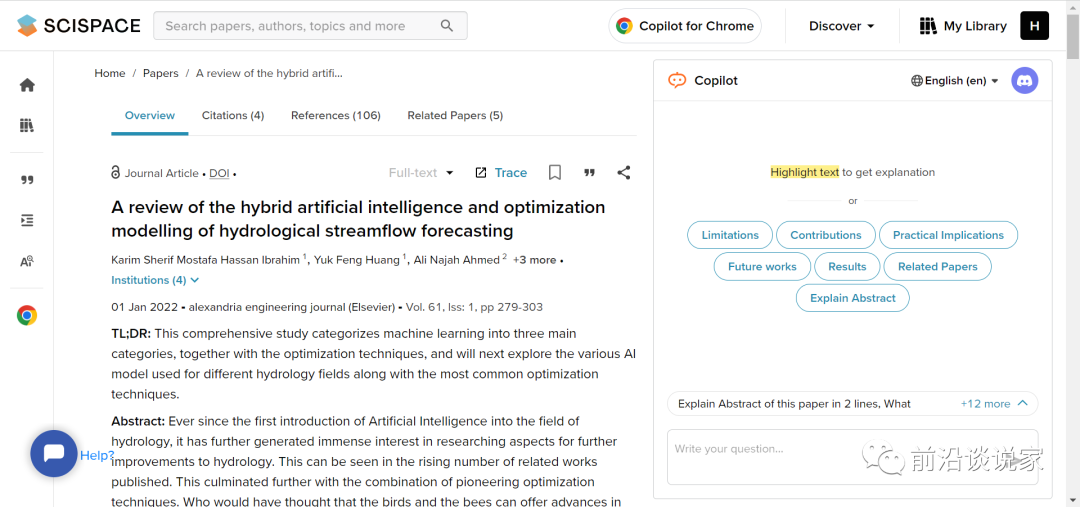Expand the Discover dropdown menu
1080x507 pixels.
pyautogui.click(x=842, y=26)
